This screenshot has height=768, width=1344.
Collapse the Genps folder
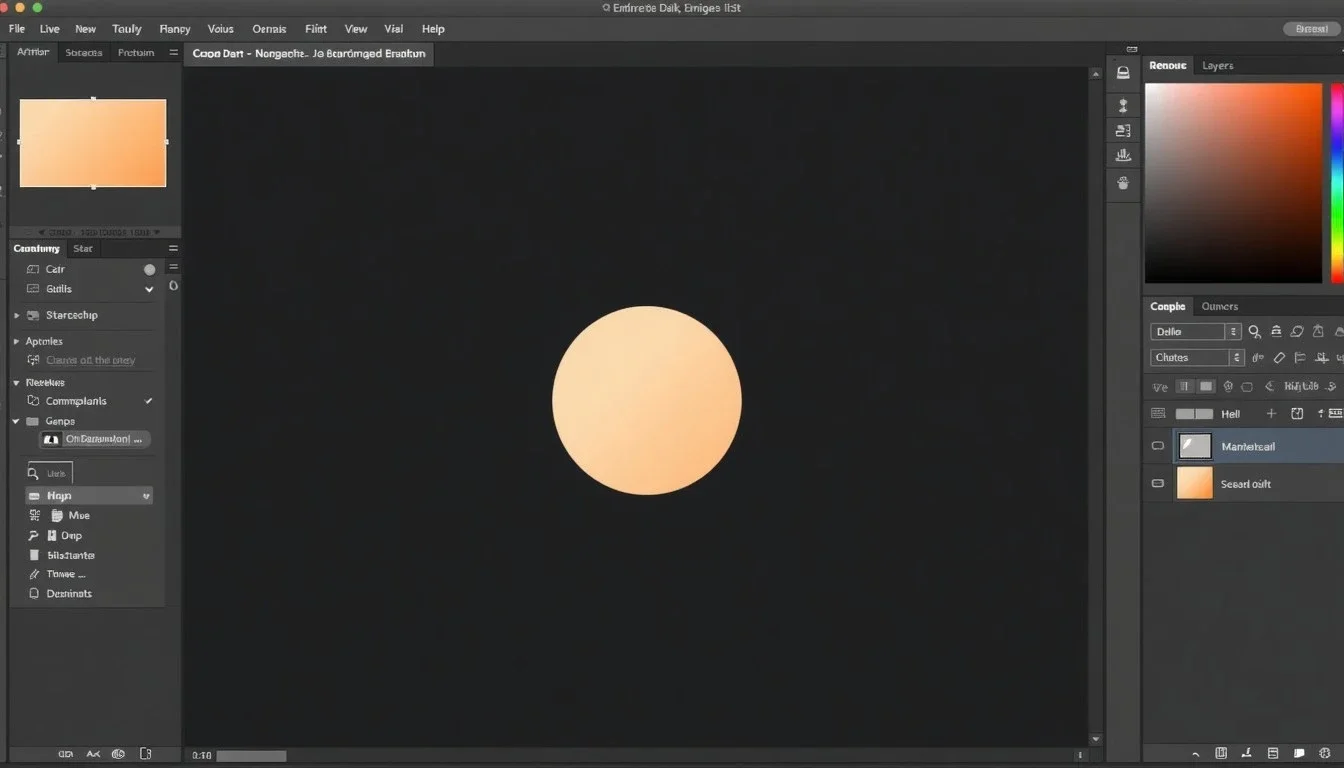click(17, 421)
